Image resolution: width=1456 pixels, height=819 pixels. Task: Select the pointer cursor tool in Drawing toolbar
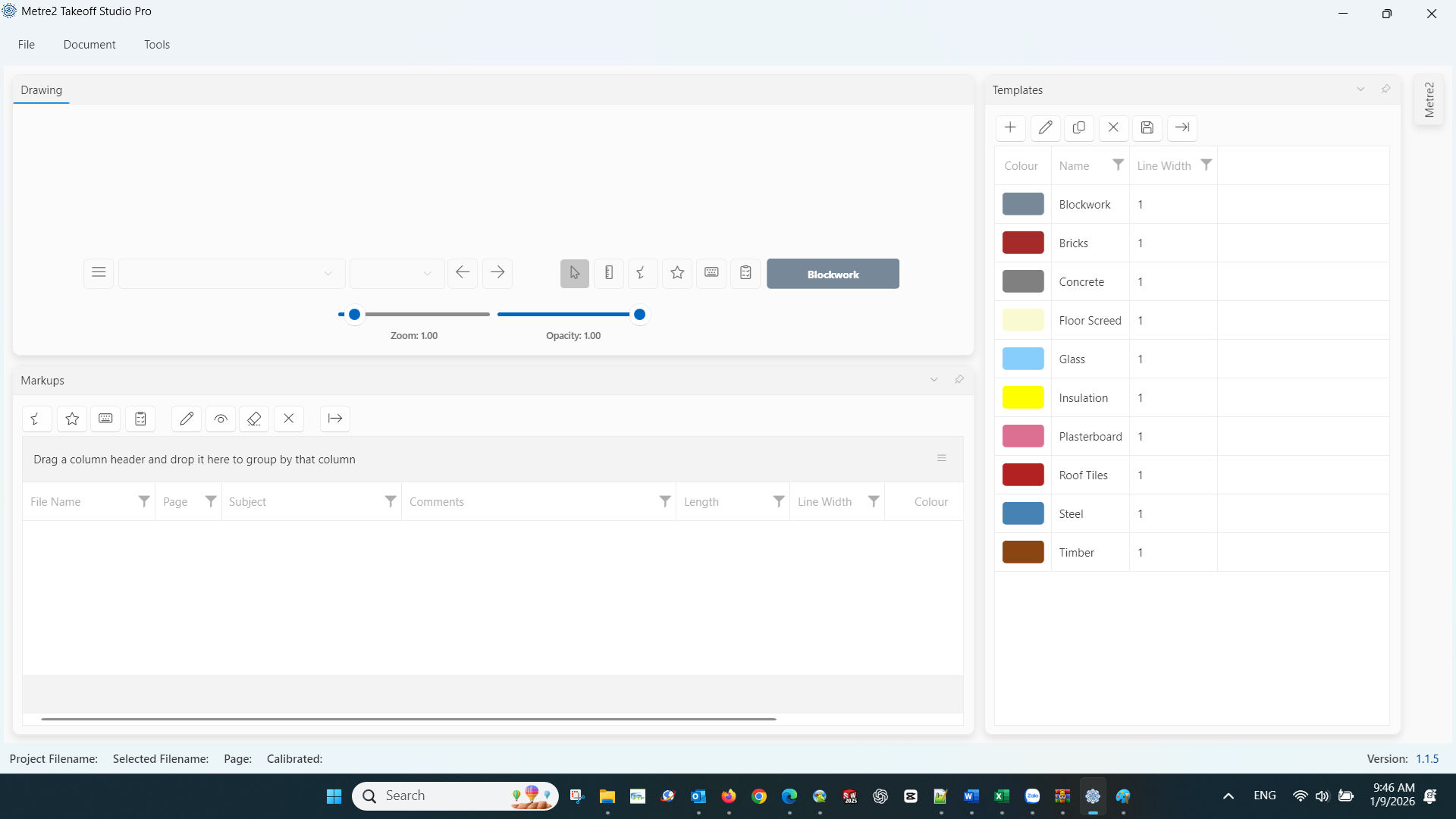(x=574, y=273)
